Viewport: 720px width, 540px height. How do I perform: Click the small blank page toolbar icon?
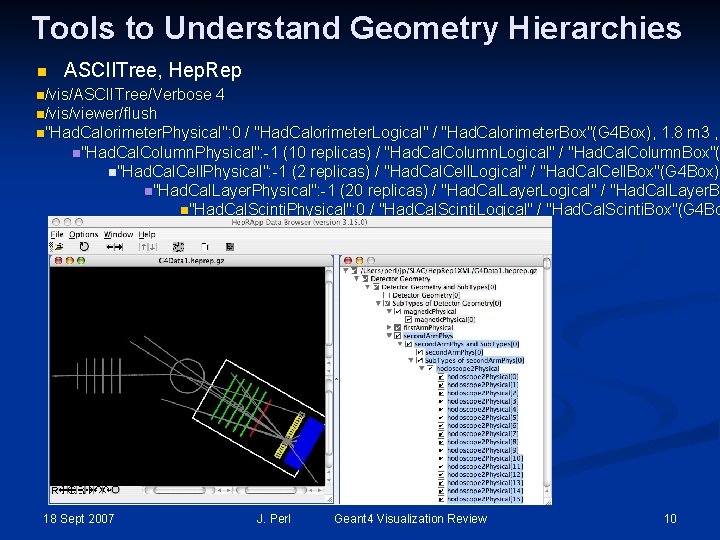pyautogui.click(x=205, y=247)
